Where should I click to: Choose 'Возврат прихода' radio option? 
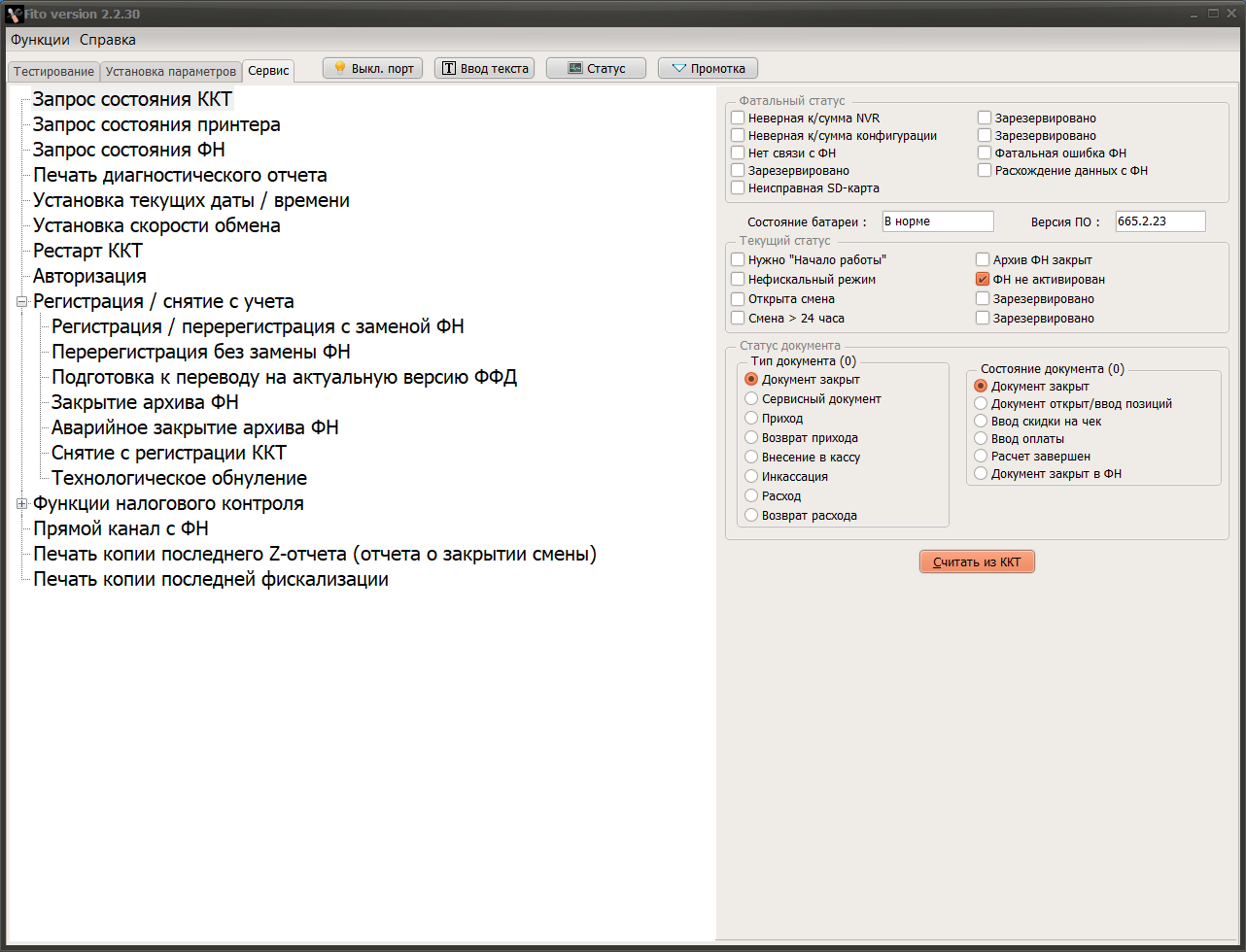[751, 438]
